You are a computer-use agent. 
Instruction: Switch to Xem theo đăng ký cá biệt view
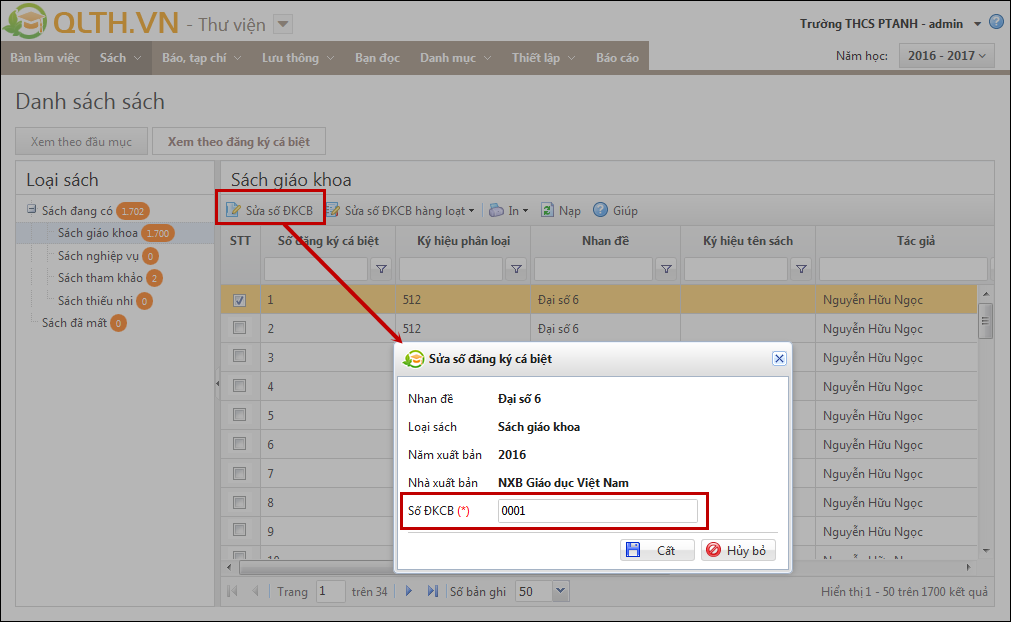click(x=239, y=141)
